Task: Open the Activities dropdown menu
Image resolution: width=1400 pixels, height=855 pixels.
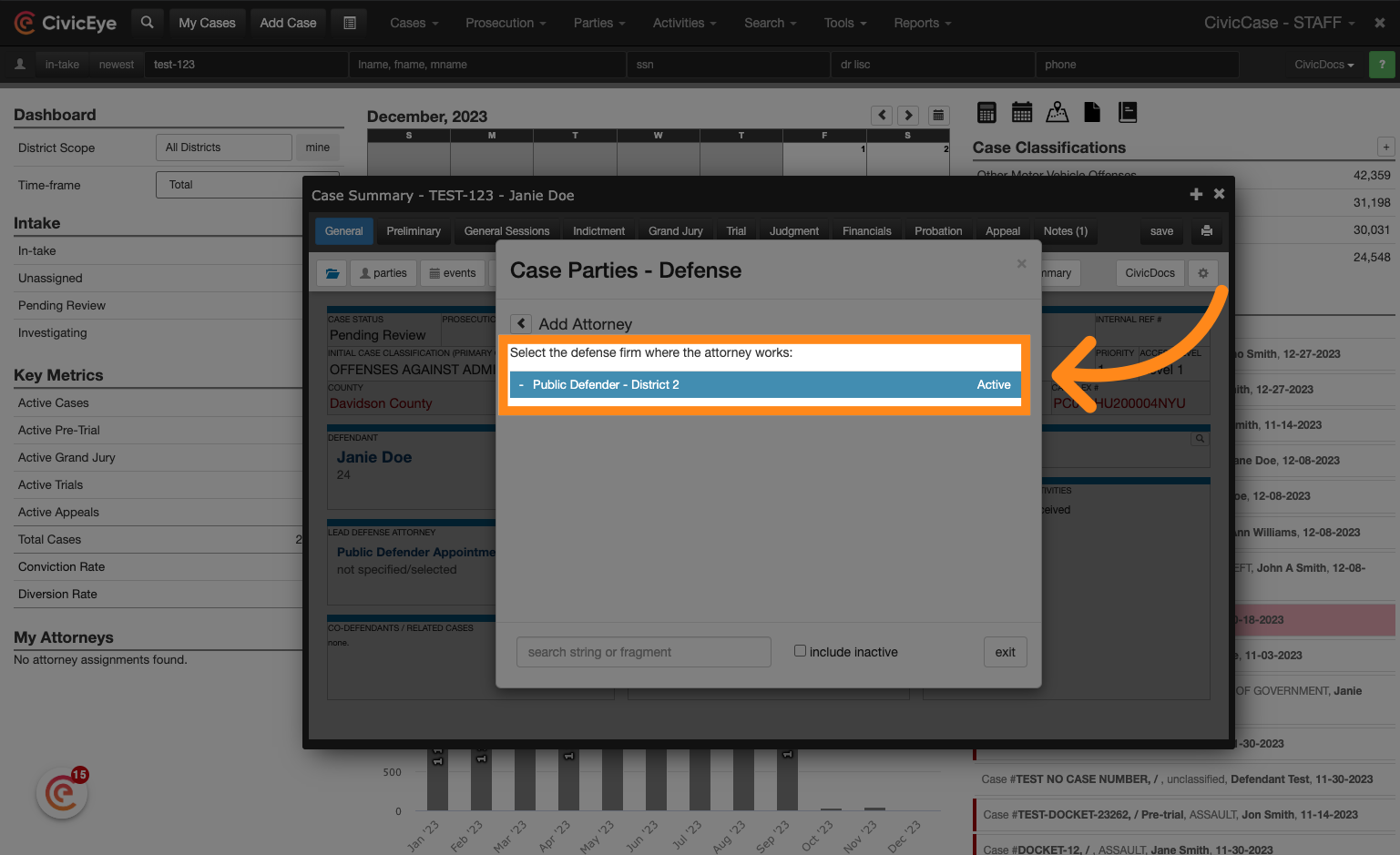Action: tap(684, 23)
